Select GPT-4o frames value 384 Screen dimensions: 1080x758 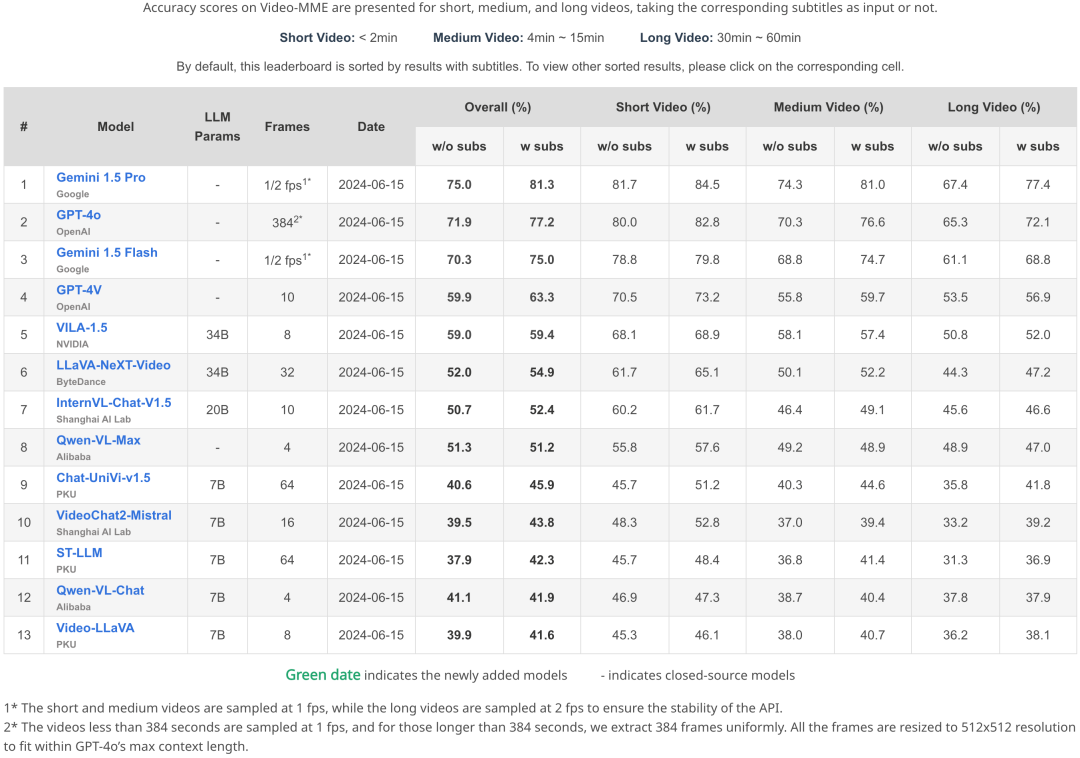coord(287,222)
